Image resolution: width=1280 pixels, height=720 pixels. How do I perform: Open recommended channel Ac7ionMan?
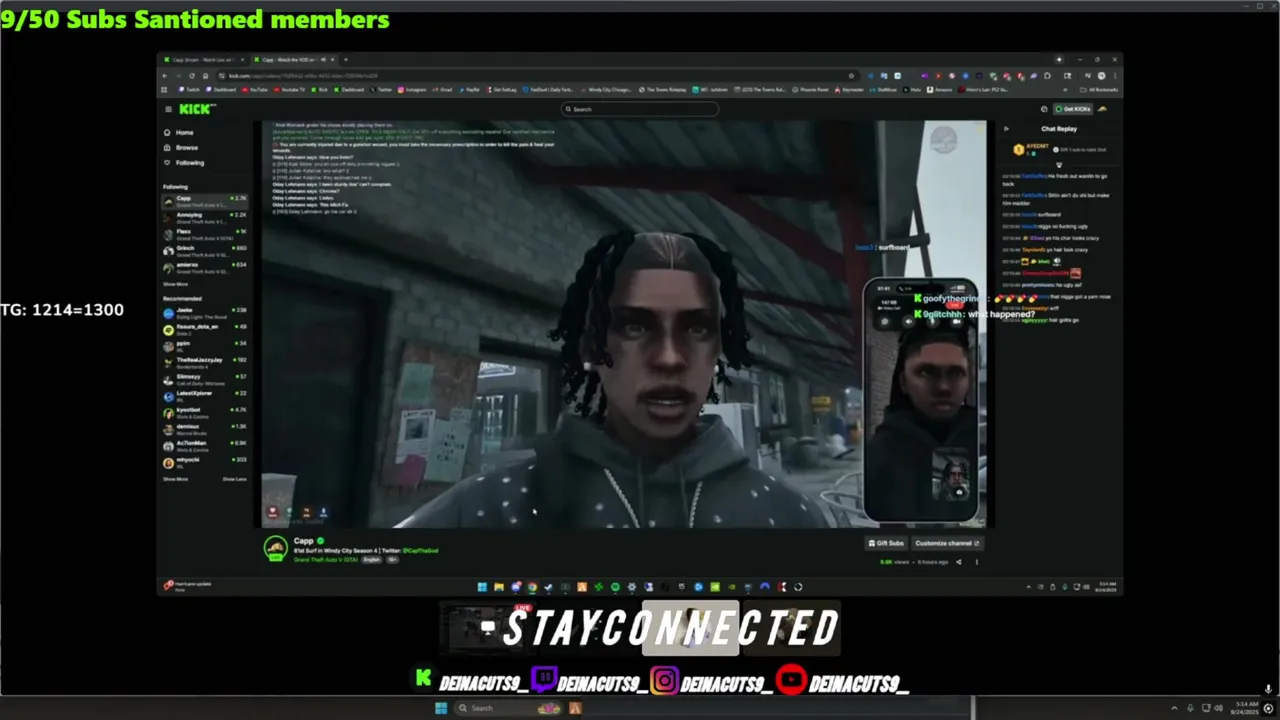(205, 446)
